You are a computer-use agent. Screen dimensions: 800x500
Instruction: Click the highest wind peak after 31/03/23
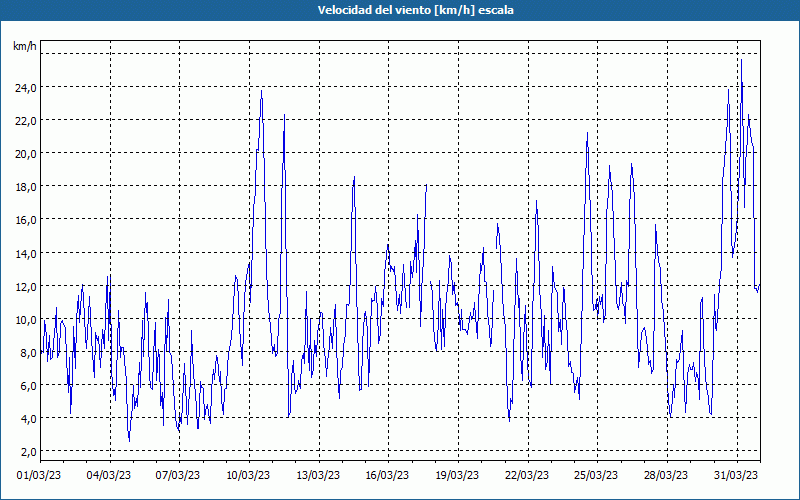point(741,60)
